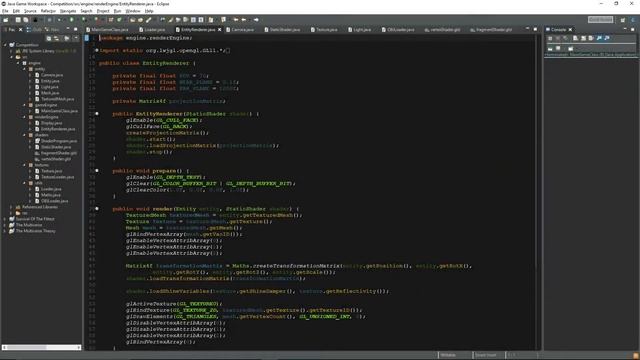Image resolution: width=640 pixels, height=360 pixels.
Task: Click the Open Perspective icon
Action: tap(623, 20)
